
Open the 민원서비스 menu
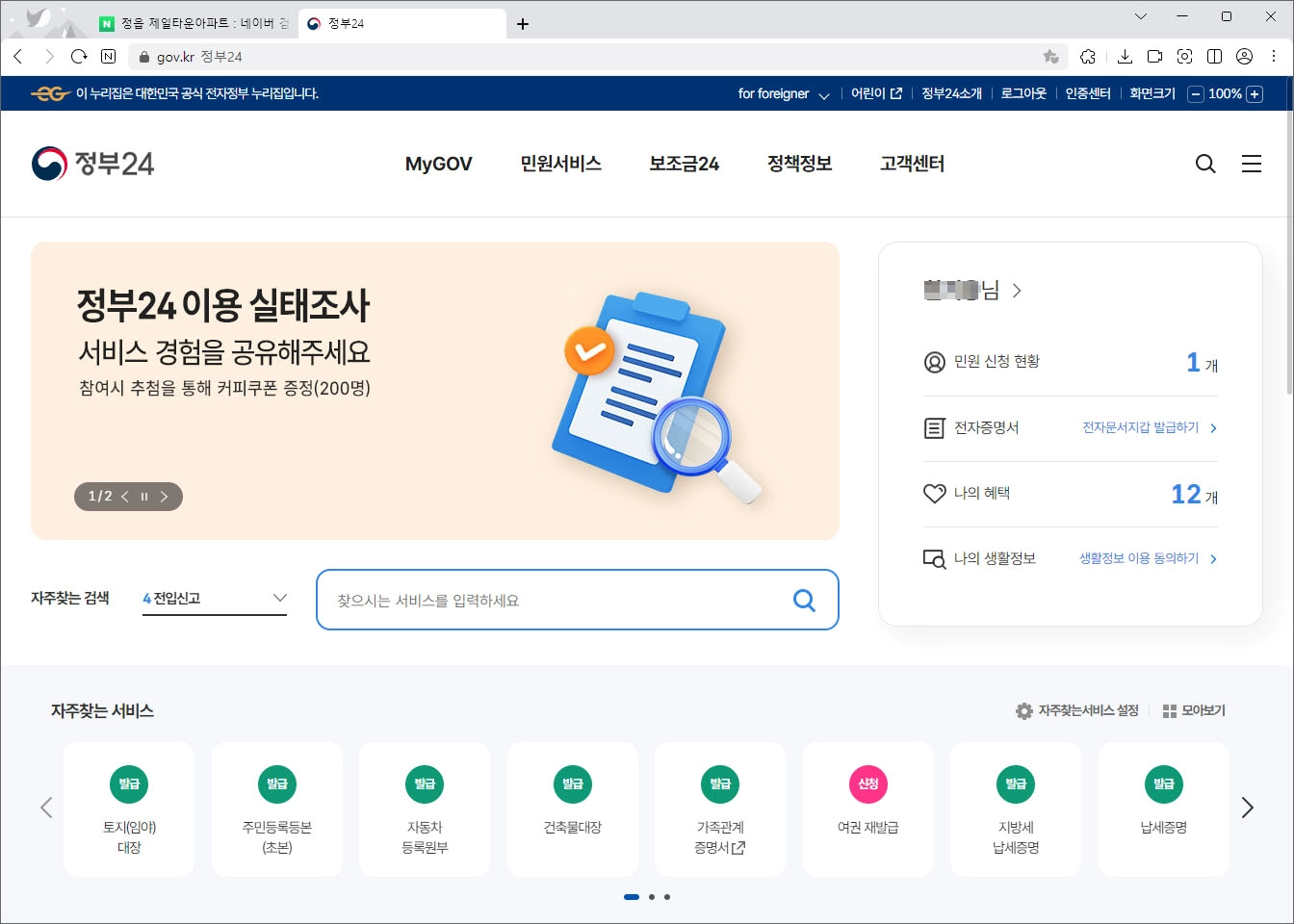(x=559, y=164)
